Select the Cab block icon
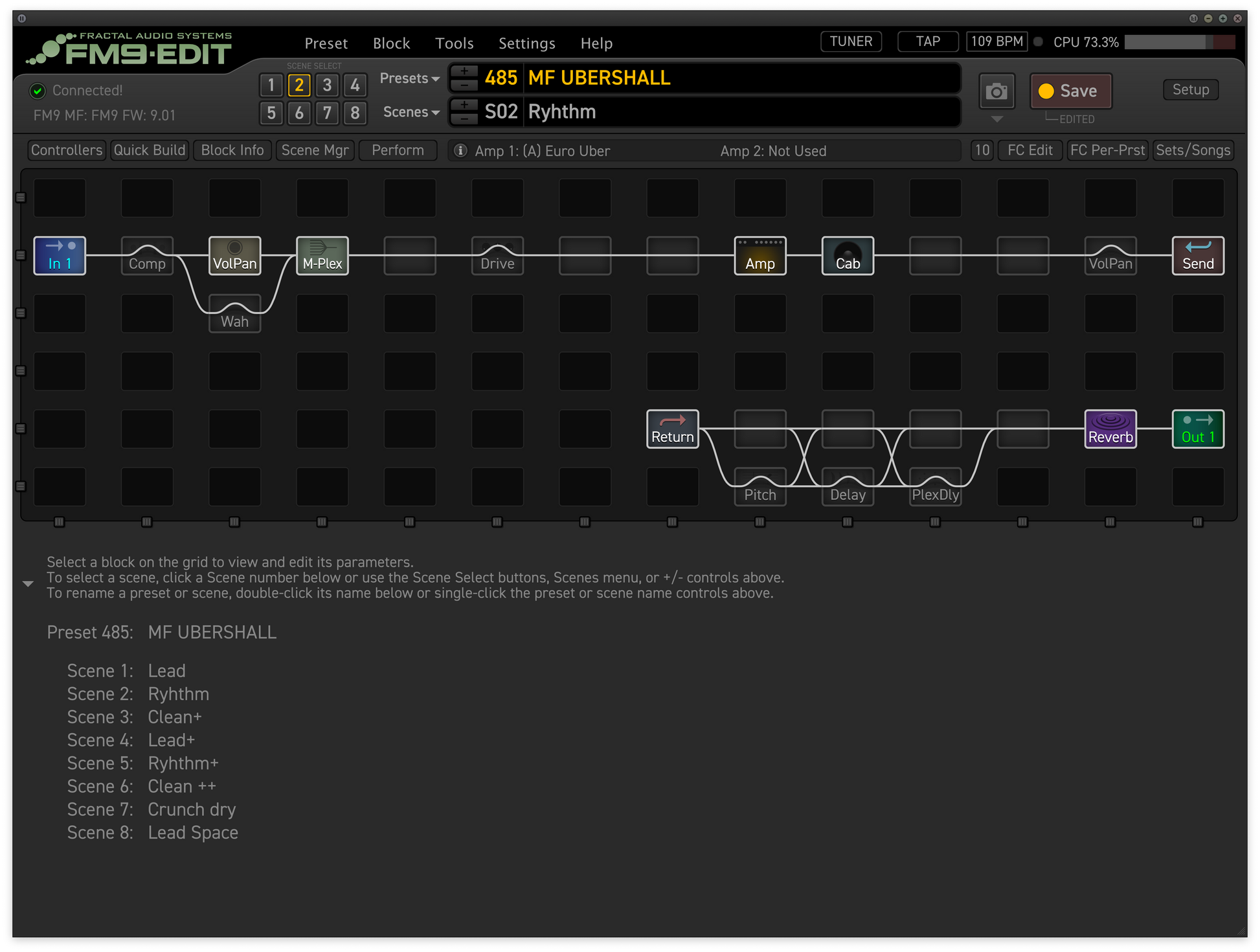Viewport: 1260px width, 952px height. (847, 256)
